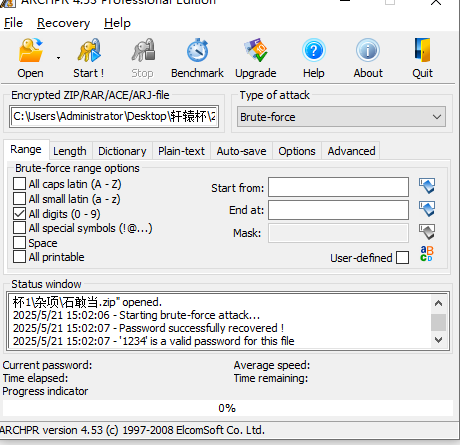Viewport: 460px width, 445px height.
Task: Open the File menu
Action: click(13, 23)
